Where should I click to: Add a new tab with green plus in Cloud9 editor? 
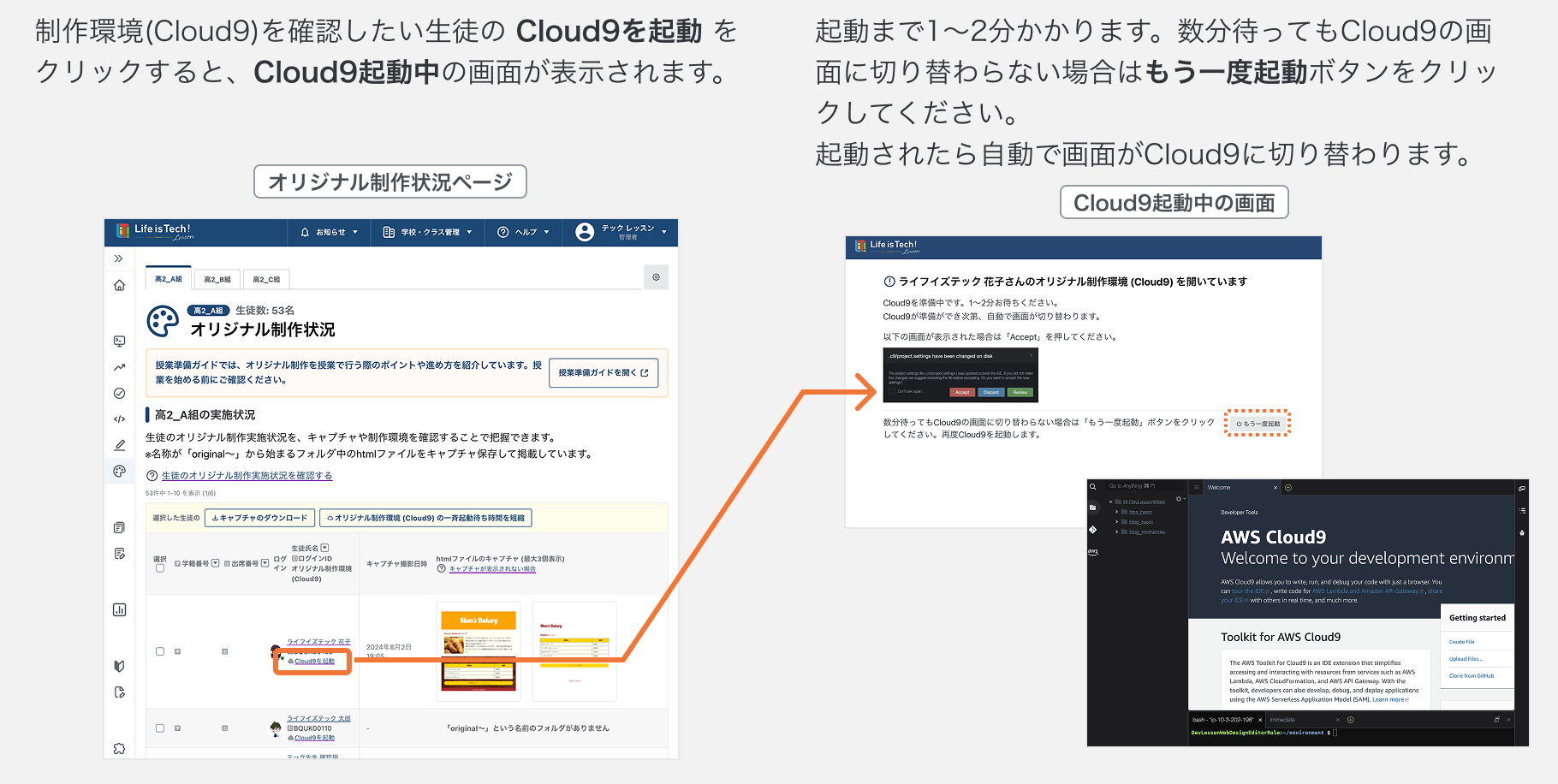1288,488
